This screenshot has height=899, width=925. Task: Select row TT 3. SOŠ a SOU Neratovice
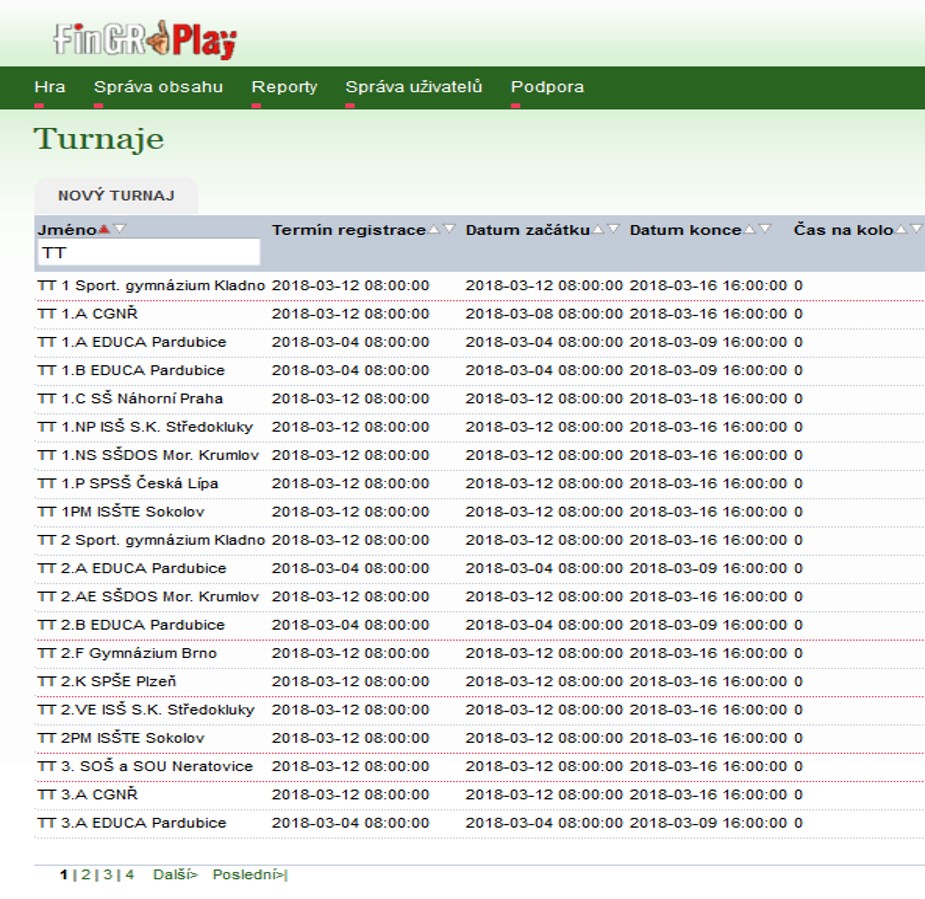tap(479, 767)
